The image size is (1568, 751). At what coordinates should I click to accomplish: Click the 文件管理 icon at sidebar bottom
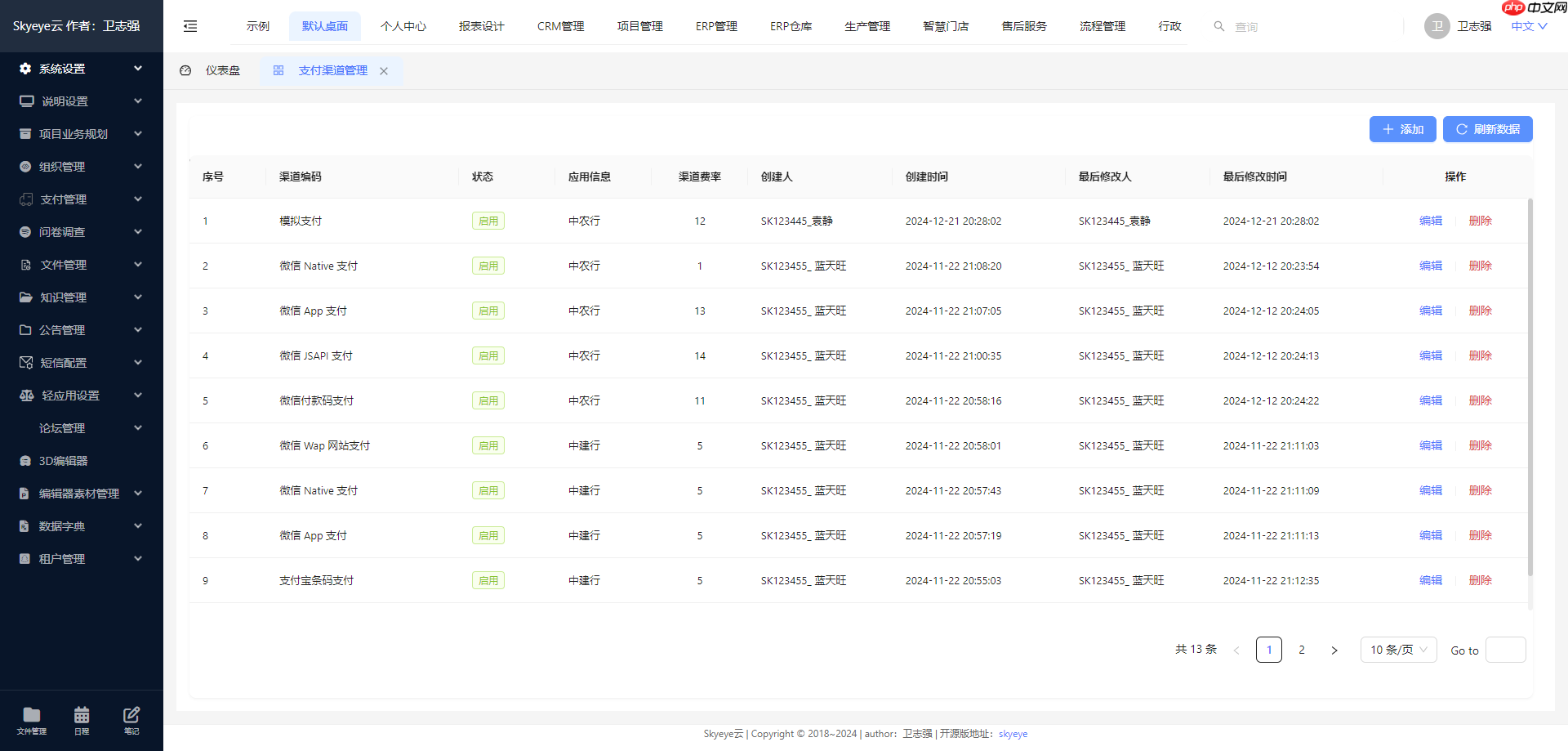[x=31, y=721]
